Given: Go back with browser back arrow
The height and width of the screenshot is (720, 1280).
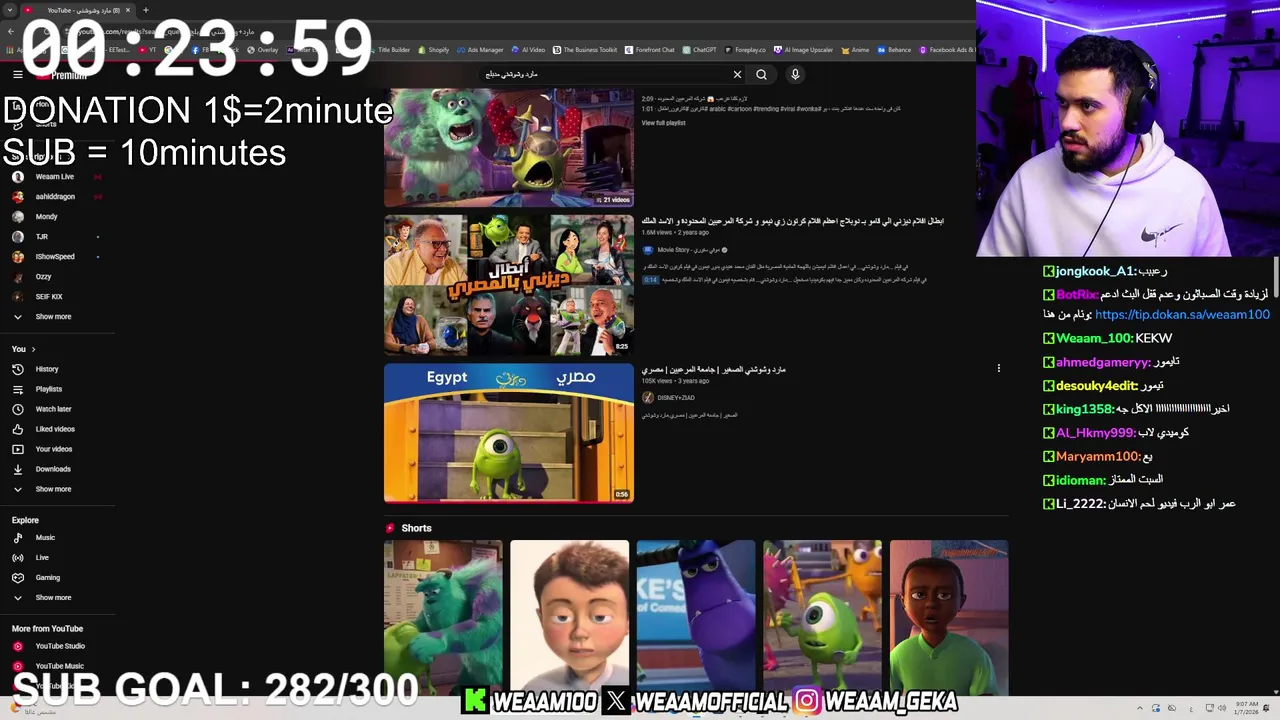Looking at the screenshot, I should point(11,31).
